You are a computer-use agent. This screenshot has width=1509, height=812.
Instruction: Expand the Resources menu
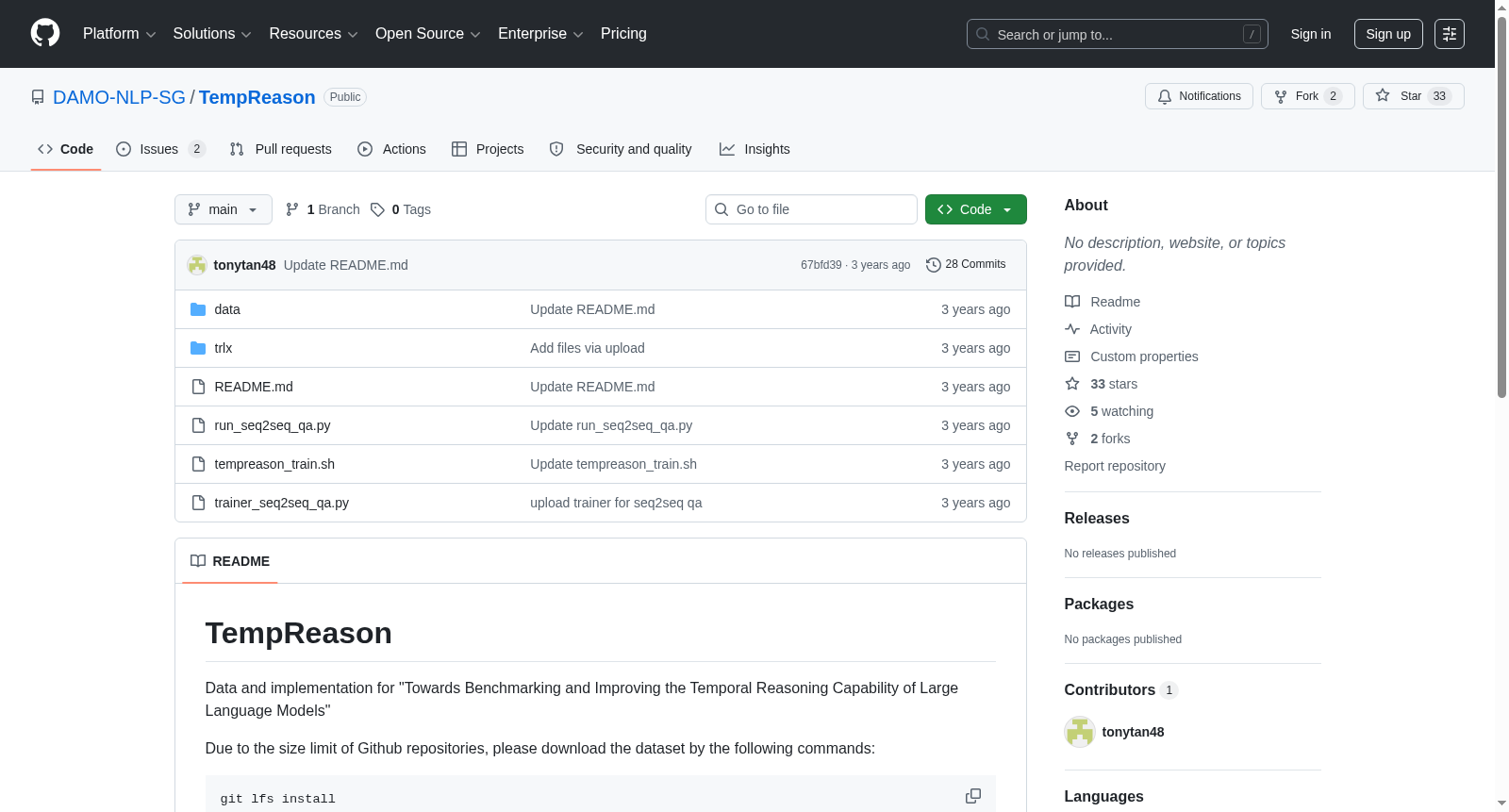[313, 34]
